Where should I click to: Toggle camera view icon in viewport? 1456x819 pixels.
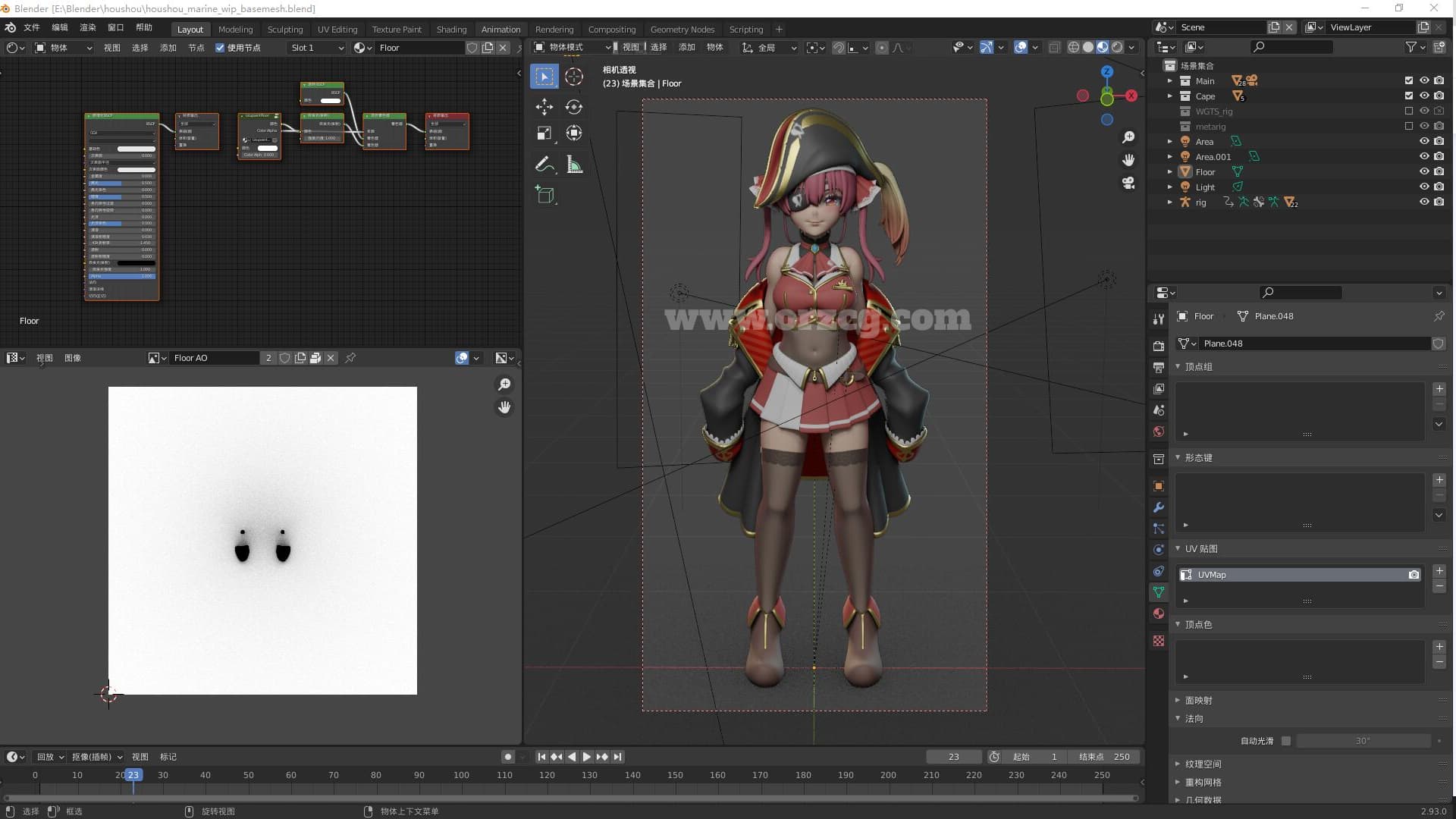[x=1128, y=183]
